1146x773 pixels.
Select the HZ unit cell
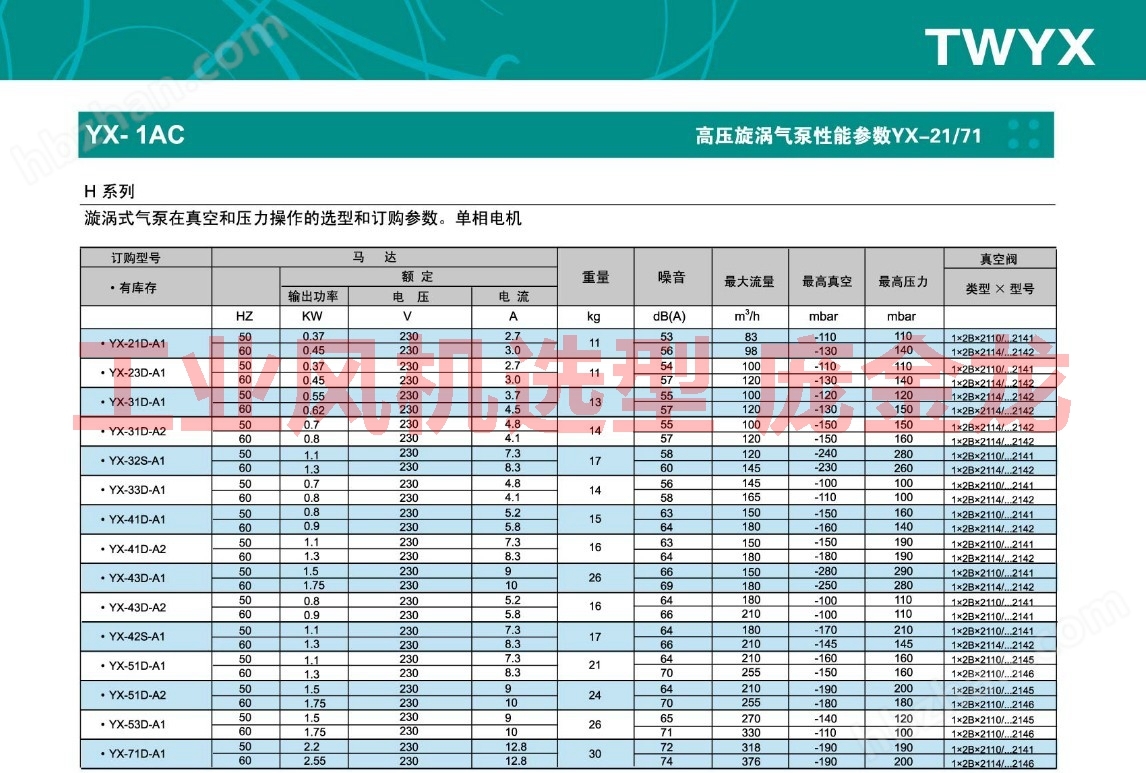click(244, 316)
